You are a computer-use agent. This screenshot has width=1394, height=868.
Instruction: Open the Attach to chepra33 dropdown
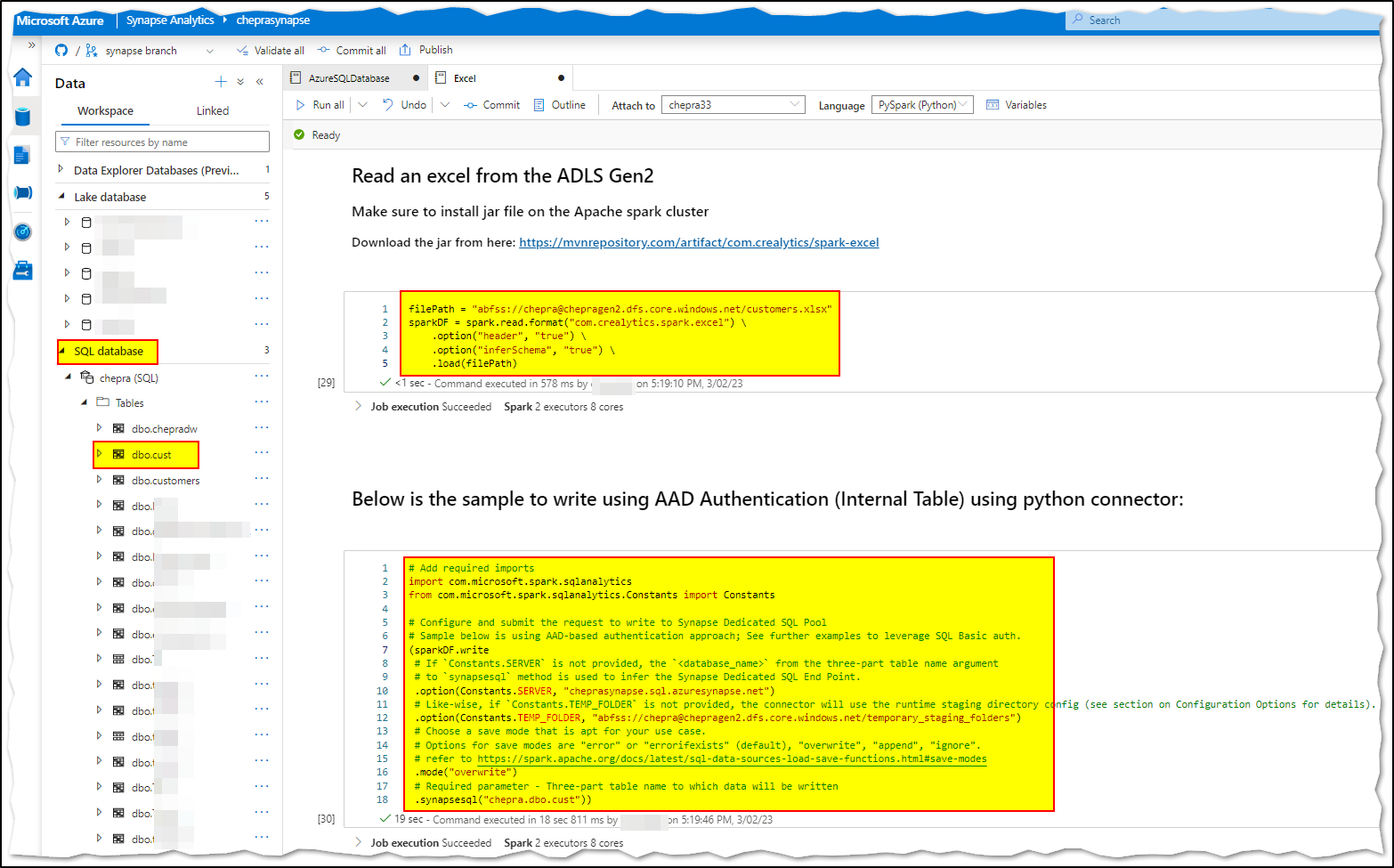pyautogui.click(x=733, y=105)
